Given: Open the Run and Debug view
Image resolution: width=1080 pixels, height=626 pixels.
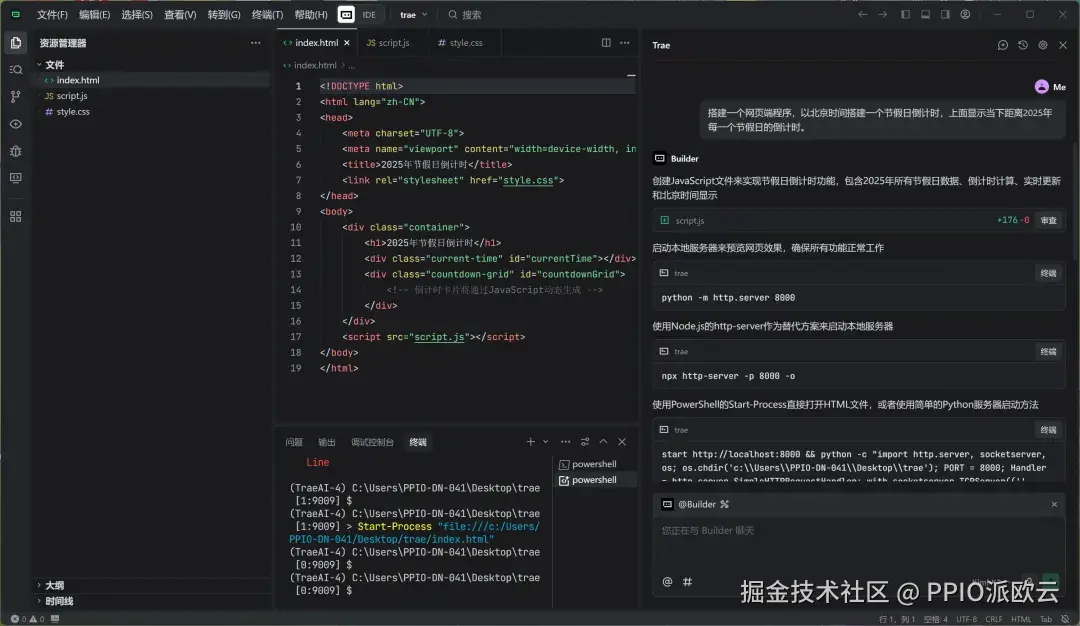Looking at the screenshot, I should tap(15, 151).
